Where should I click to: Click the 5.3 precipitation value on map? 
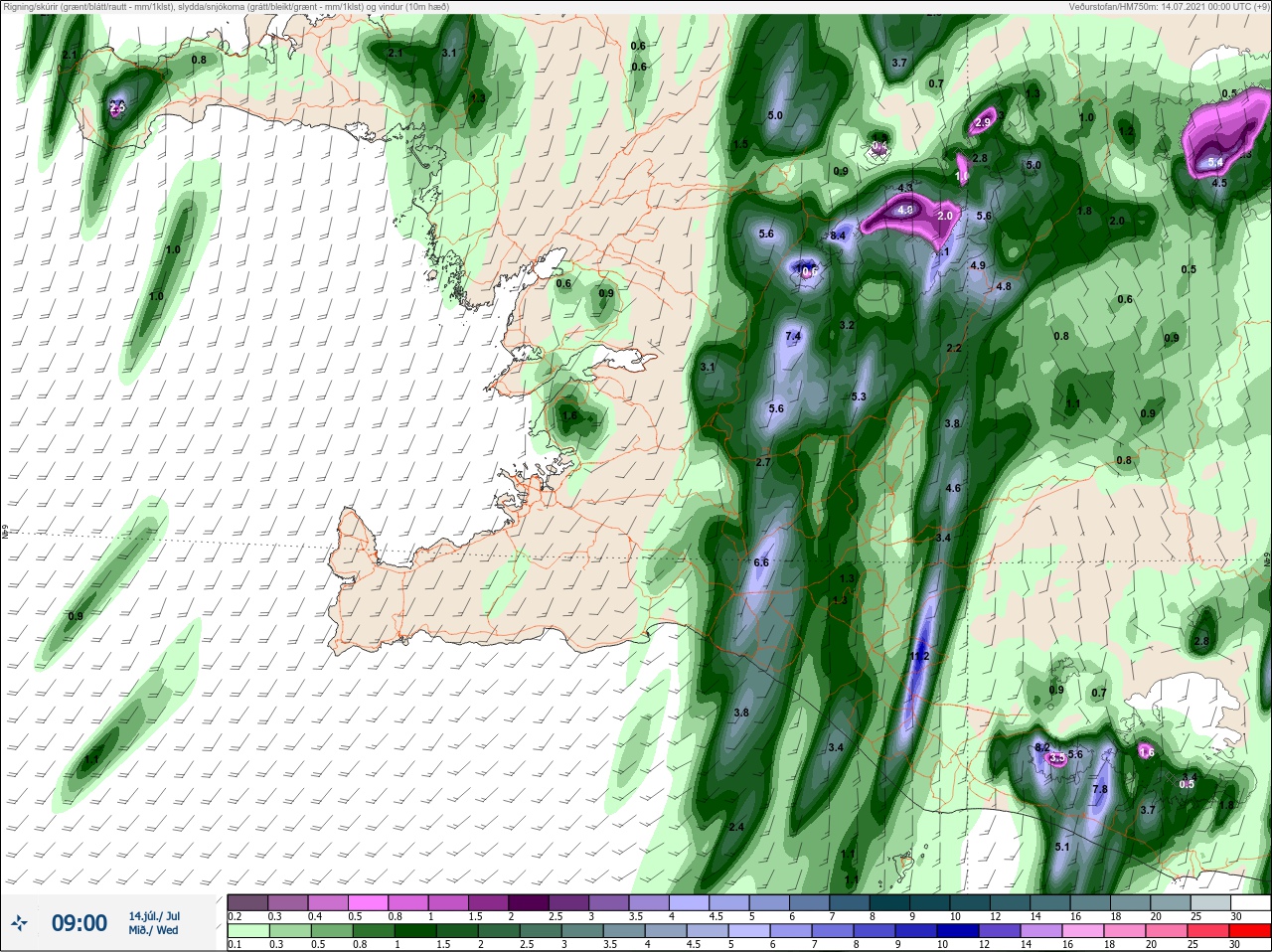tap(859, 397)
